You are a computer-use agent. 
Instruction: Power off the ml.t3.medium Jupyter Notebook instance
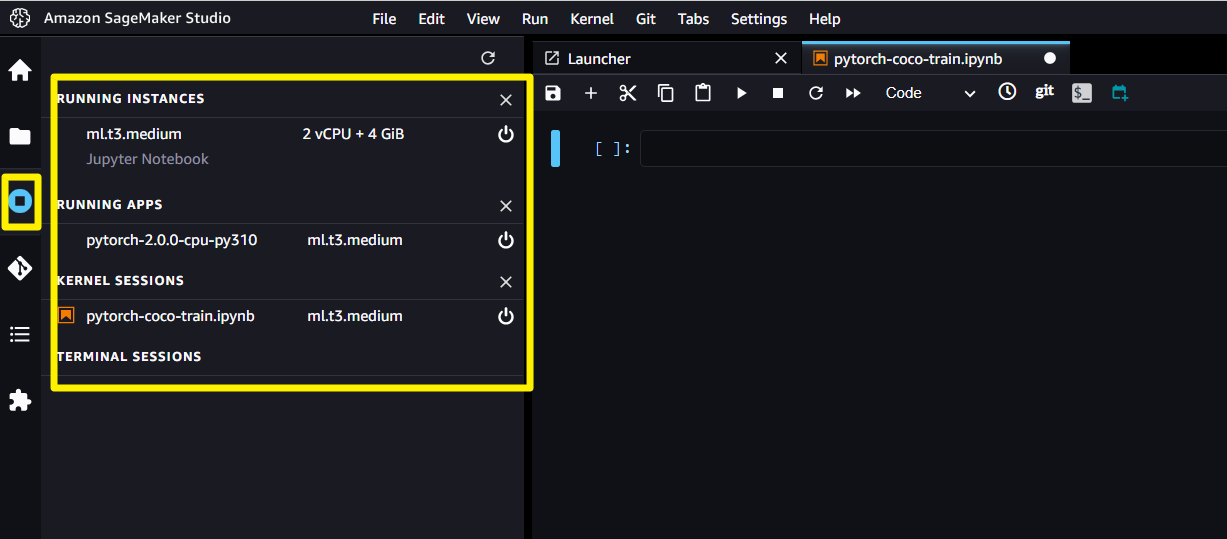(506, 134)
